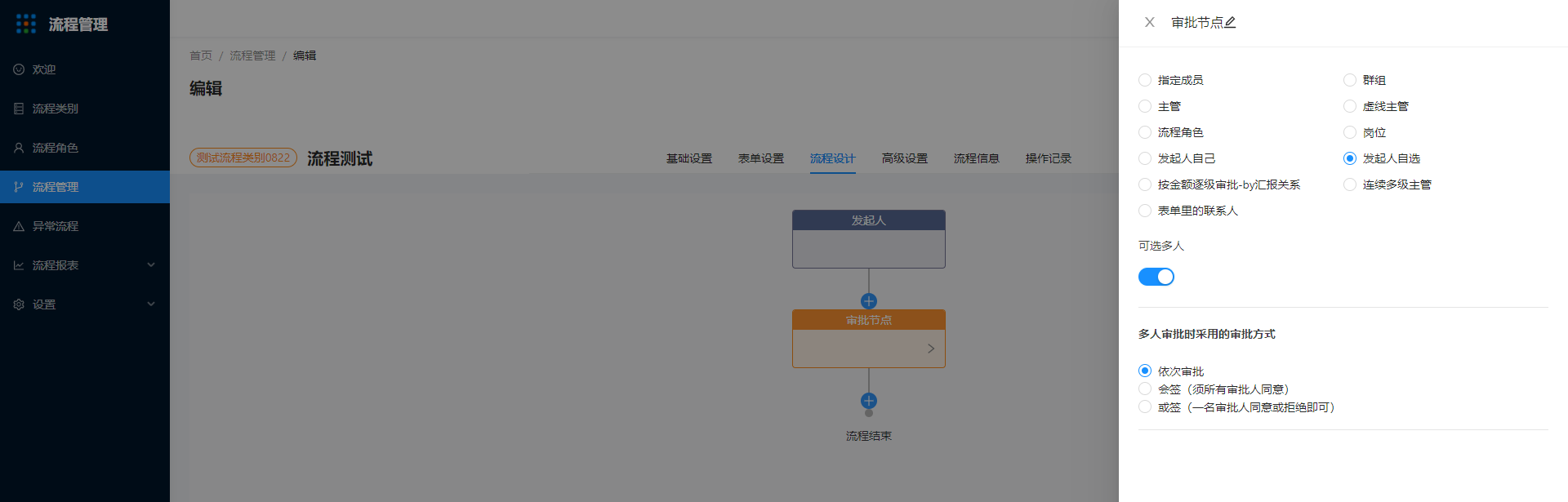Click the 欢迎 smiley icon
The width and height of the screenshot is (1568, 502).
tap(19, 69)
